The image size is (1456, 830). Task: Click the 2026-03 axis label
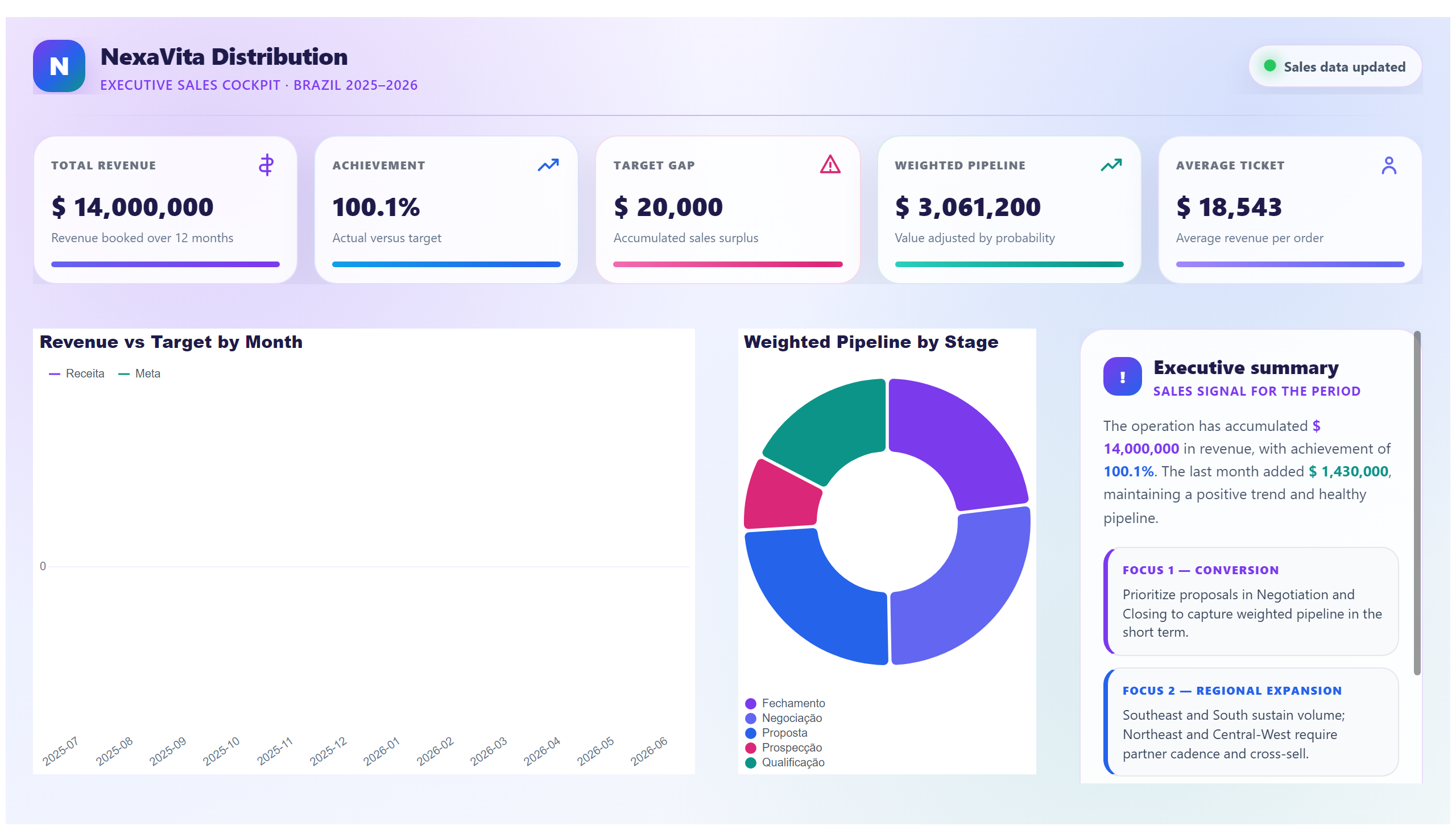coord(488,752)
